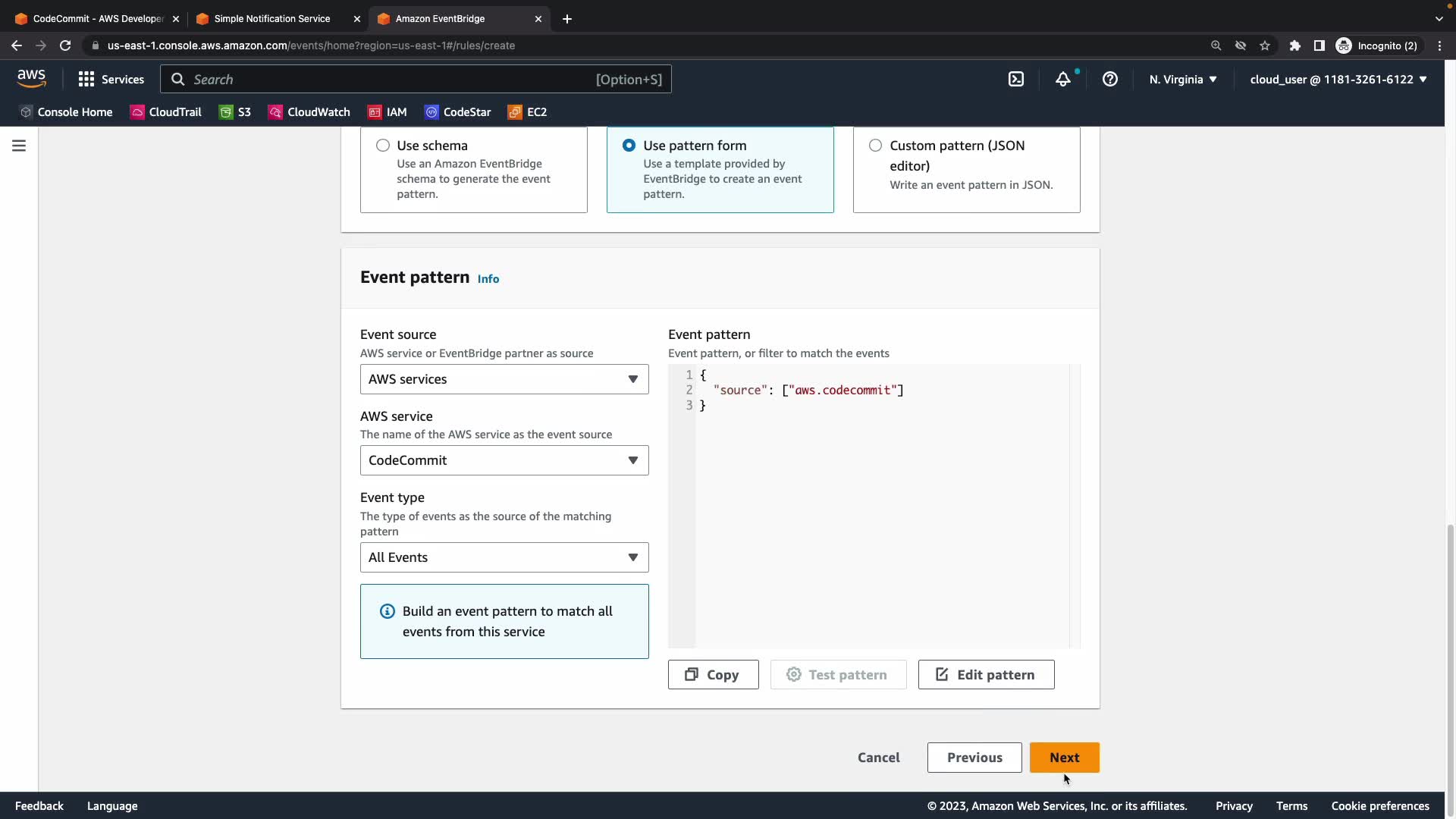Viewport: 1456px width, 819px height.
Task: Open the Services grid menu icon
Action: coord(86,79)
